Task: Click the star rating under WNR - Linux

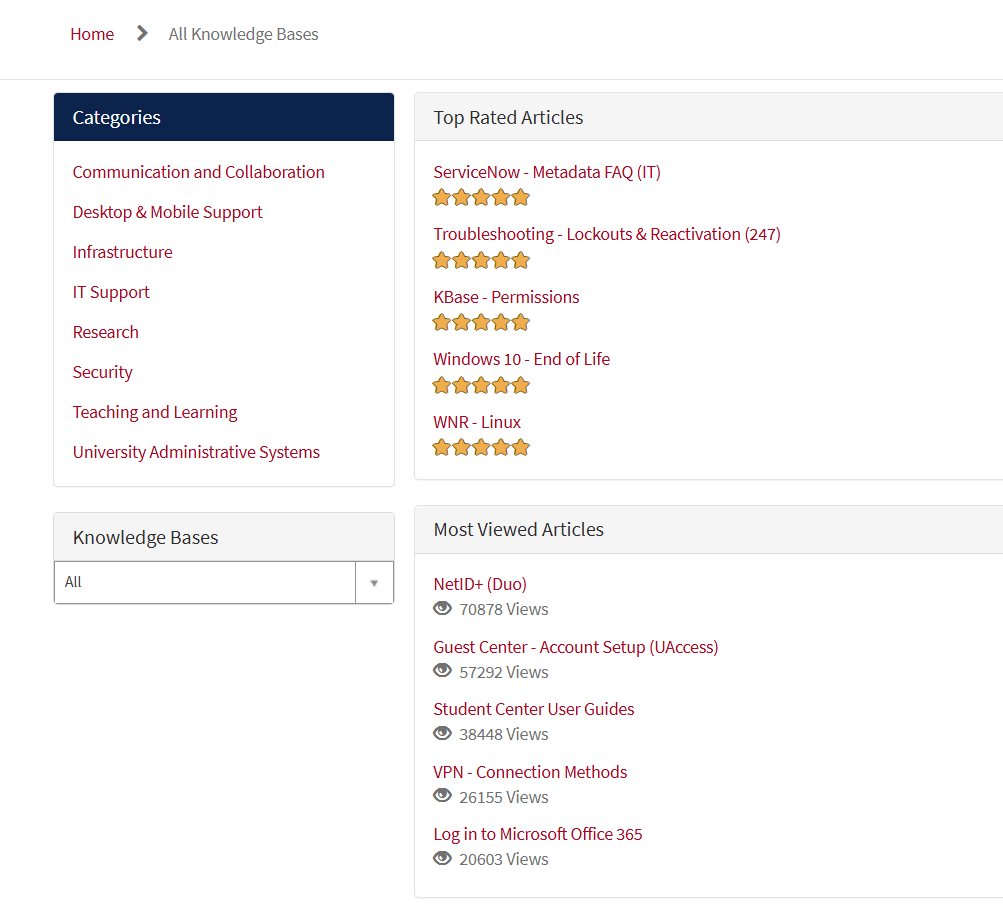Action: tap(481, 448)
